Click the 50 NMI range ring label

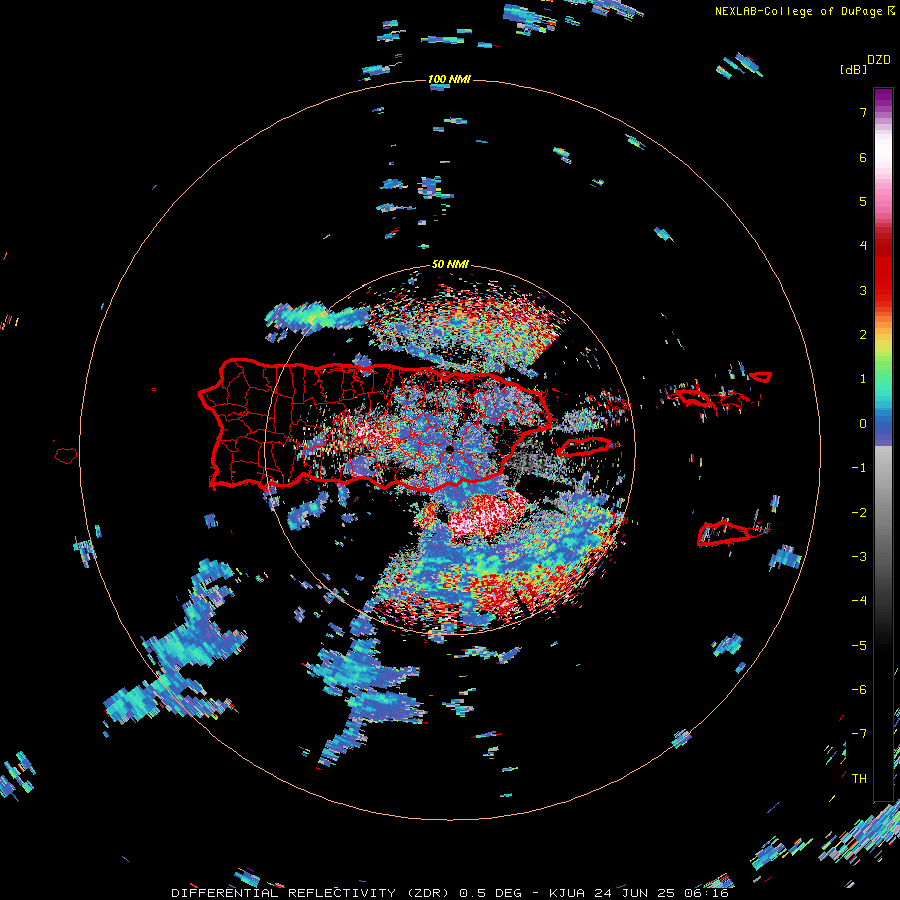pyautogui.click(x=450, y=265)
